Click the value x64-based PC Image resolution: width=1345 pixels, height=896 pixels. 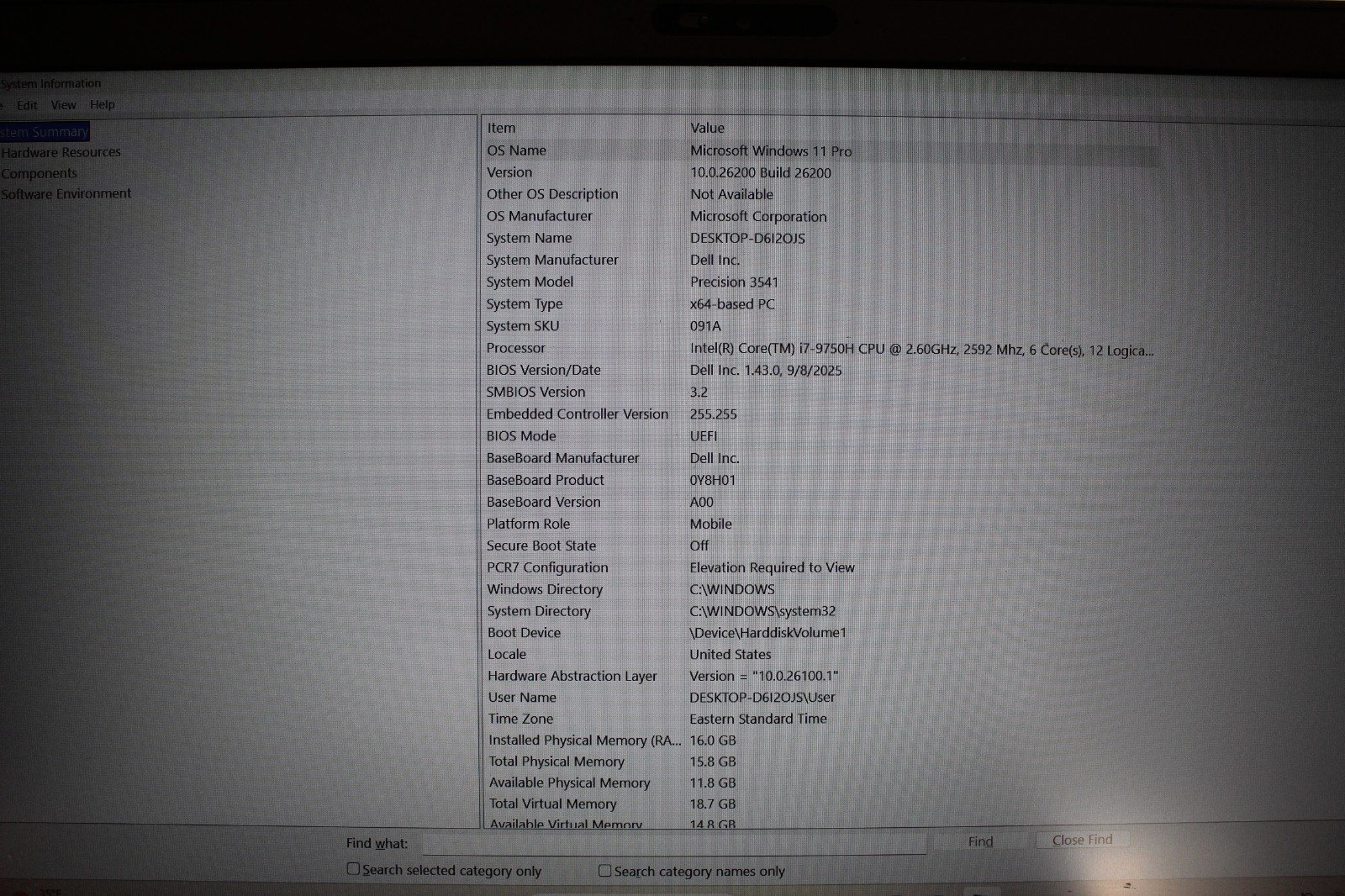click(732, 303)
